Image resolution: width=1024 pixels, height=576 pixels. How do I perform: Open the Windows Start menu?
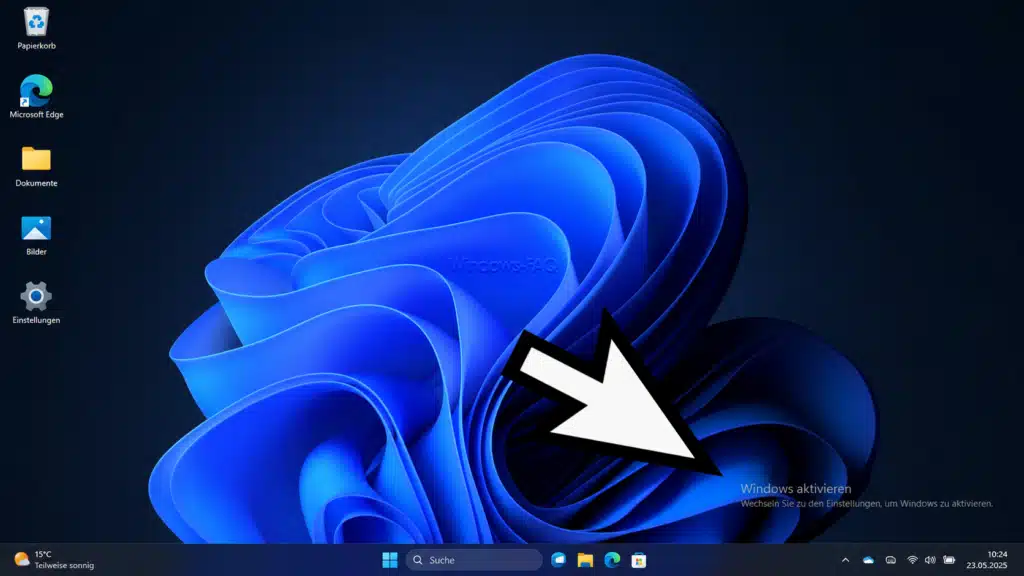coord(390,560)
